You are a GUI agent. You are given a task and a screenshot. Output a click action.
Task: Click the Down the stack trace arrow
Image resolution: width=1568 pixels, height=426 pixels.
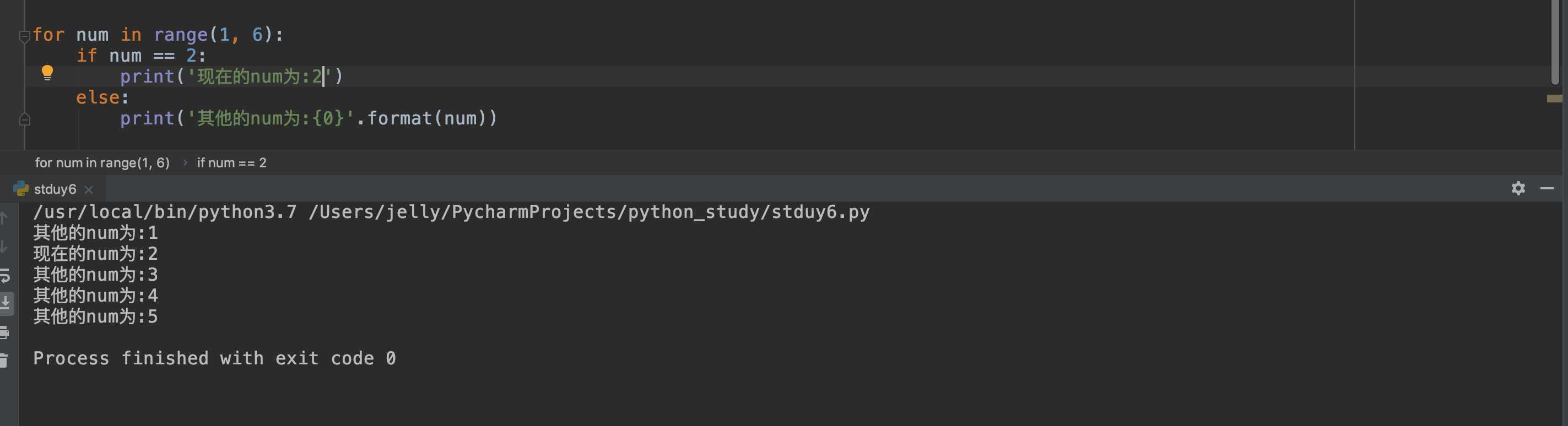[4, 246]
